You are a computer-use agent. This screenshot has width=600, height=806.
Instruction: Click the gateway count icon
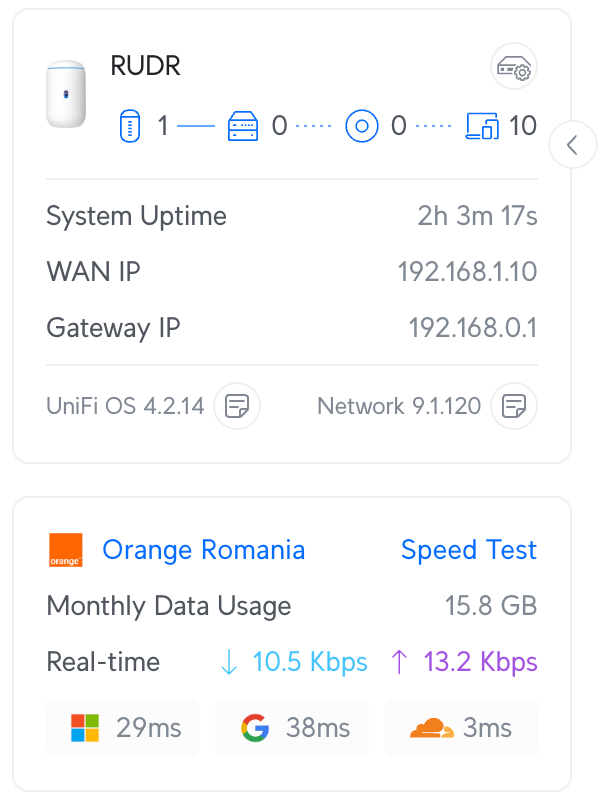(127, 126)
